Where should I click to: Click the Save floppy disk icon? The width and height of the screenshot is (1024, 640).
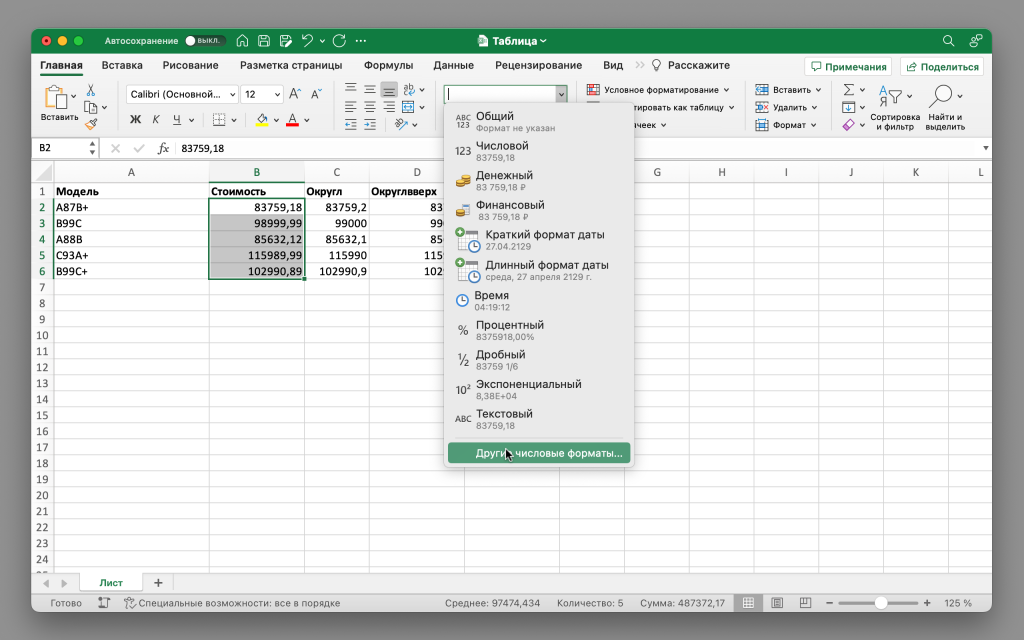tap(264, 40)
